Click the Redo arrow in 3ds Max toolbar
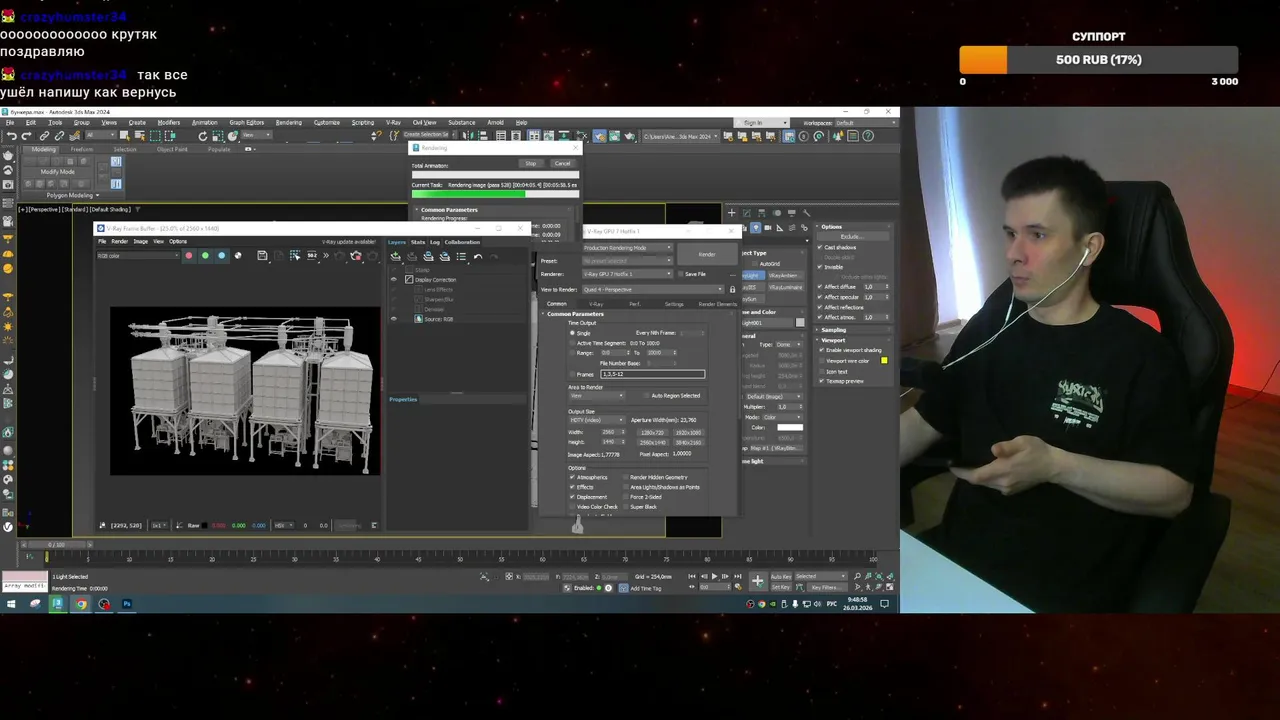The height and width of the screenshot is (720, 1280). tap(26, 136)
